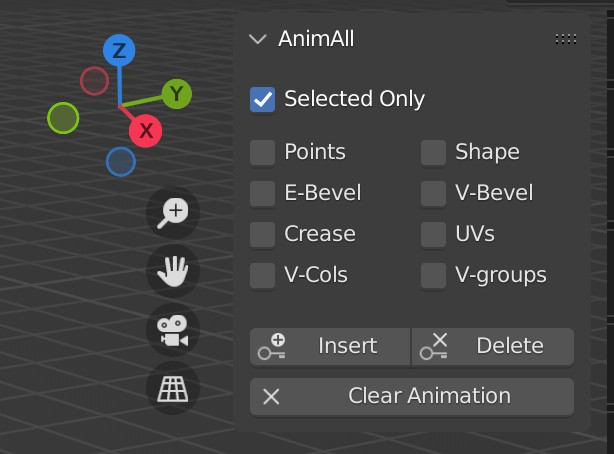The width and height of the screenshot is (614, 454).
Task: Click the blue Z axis gizmo circle
Action: [119, 50]
